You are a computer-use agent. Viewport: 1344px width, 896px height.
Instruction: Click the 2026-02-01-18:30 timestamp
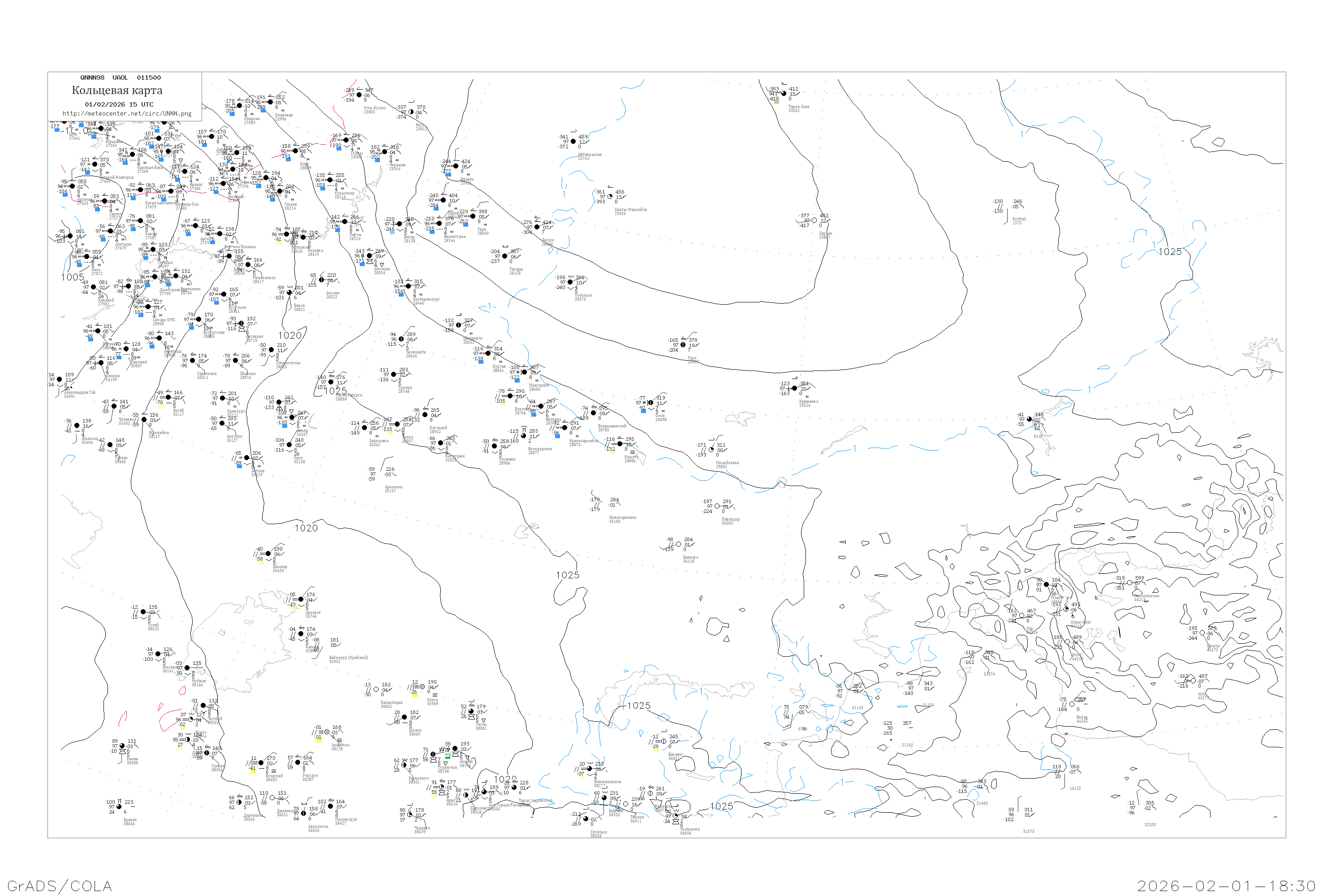coord(1226,886)
